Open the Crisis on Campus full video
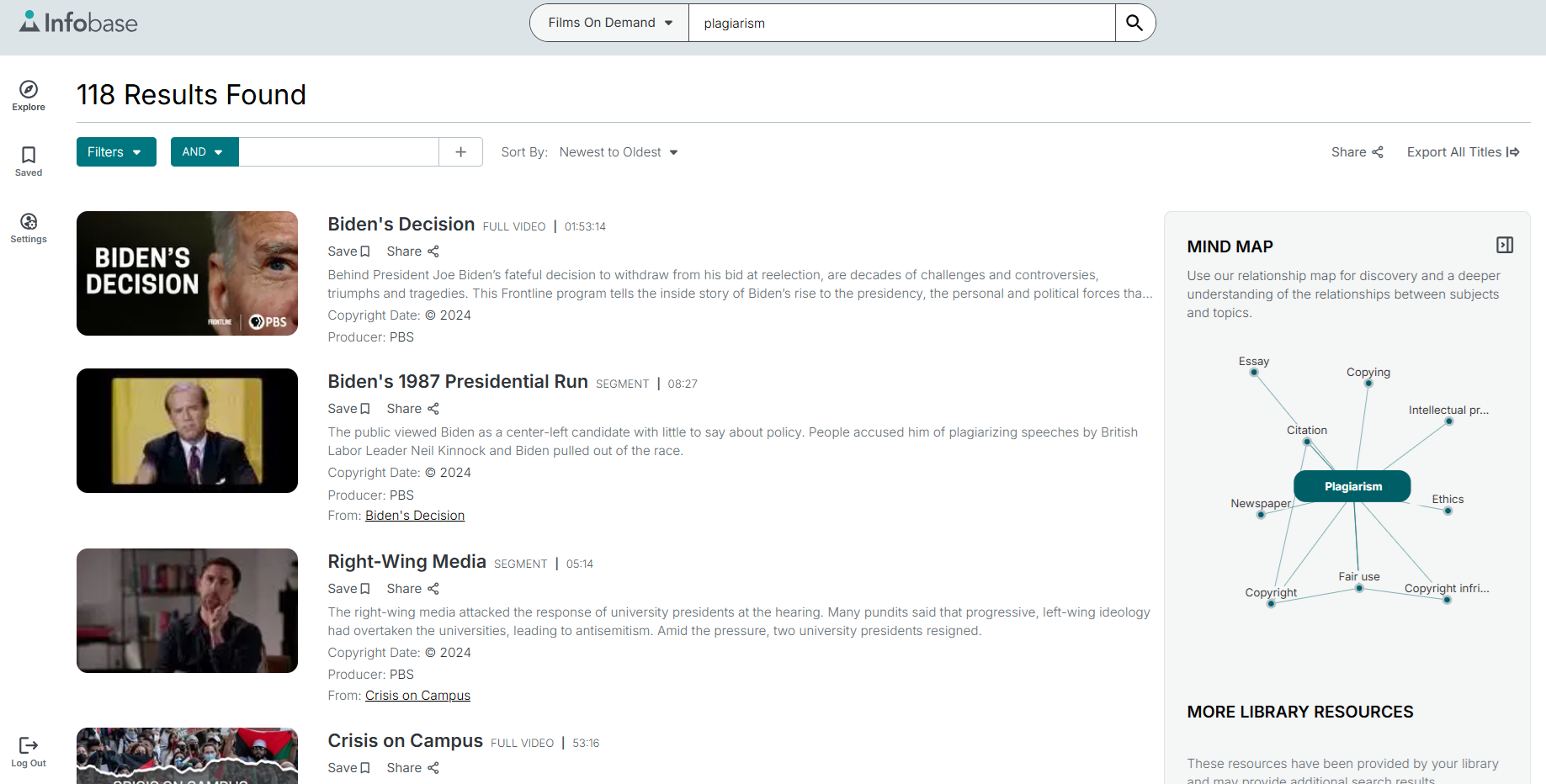Viewport: 1546px width, 784px height. 405,740
